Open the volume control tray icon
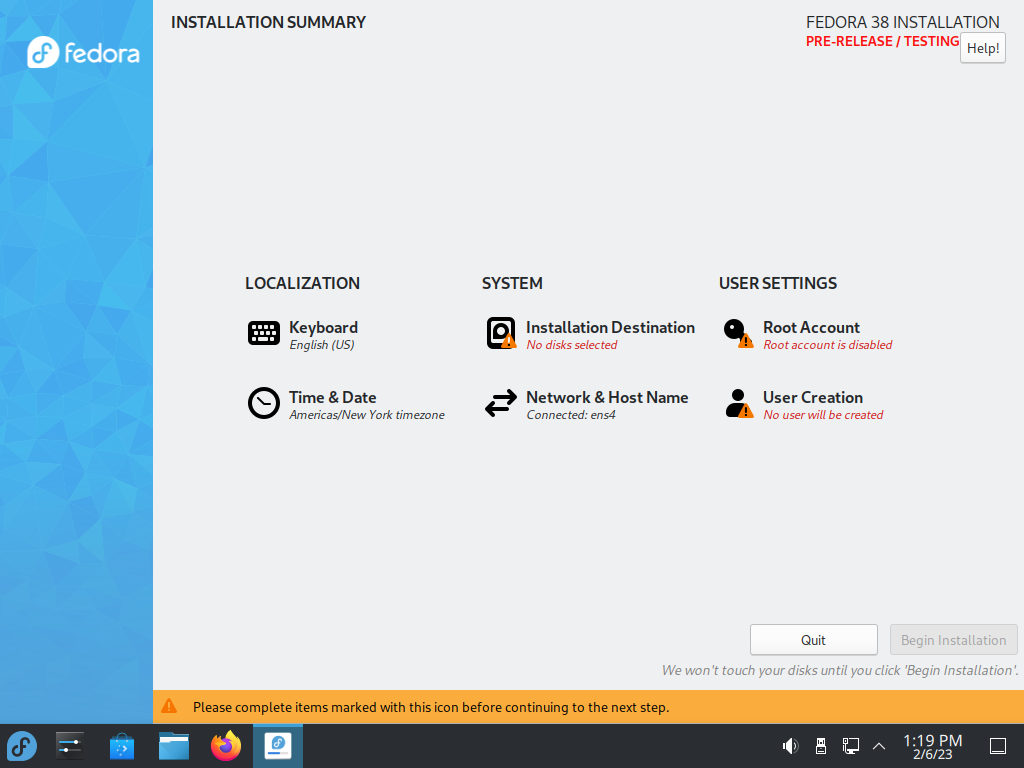Screen dimensions: 1024x768 click(x=790, y=746)
